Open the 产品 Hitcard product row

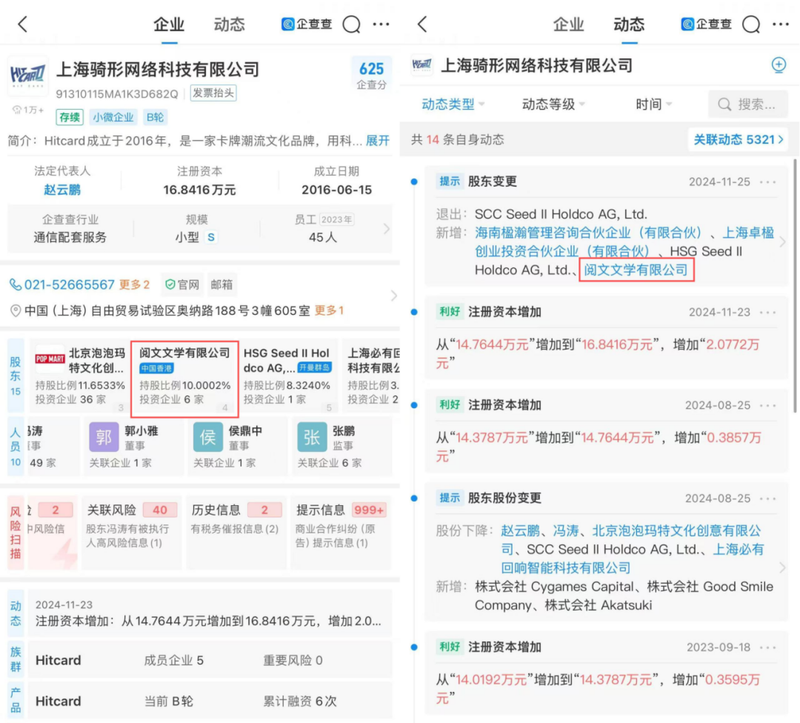click(x=209, y=701)
